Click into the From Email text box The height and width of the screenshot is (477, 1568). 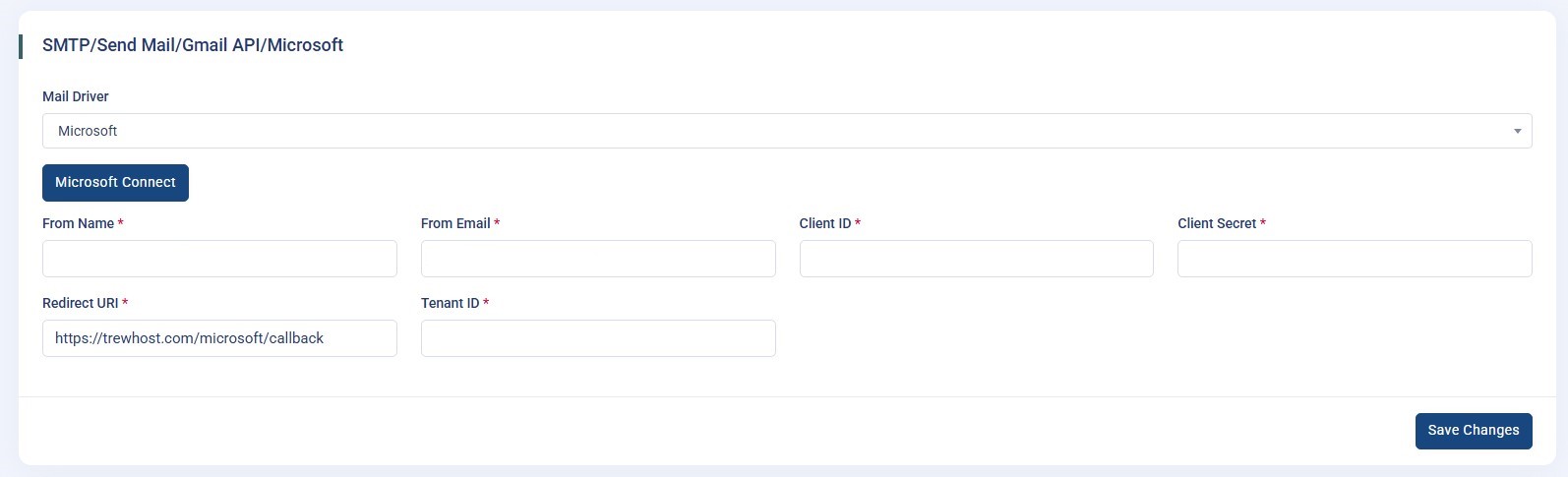598,259
